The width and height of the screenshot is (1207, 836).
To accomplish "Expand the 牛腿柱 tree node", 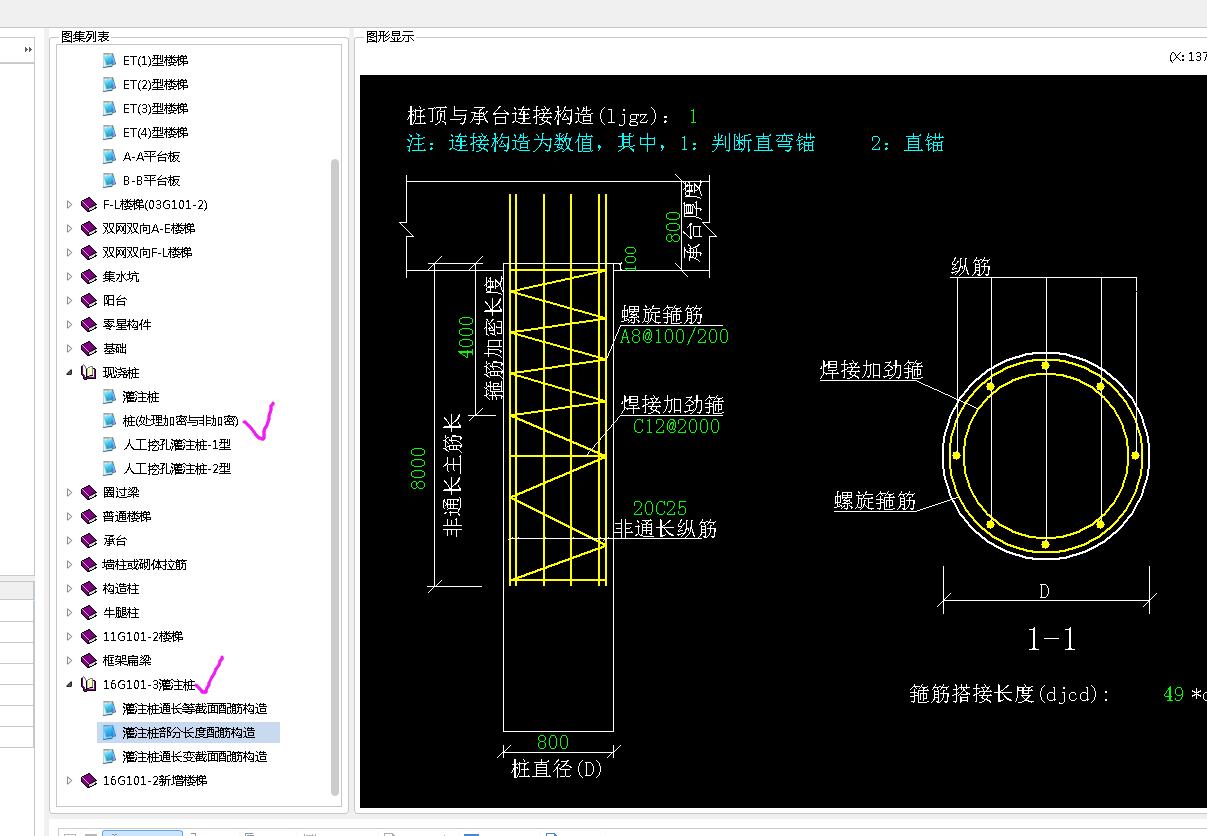I will 69,612.
